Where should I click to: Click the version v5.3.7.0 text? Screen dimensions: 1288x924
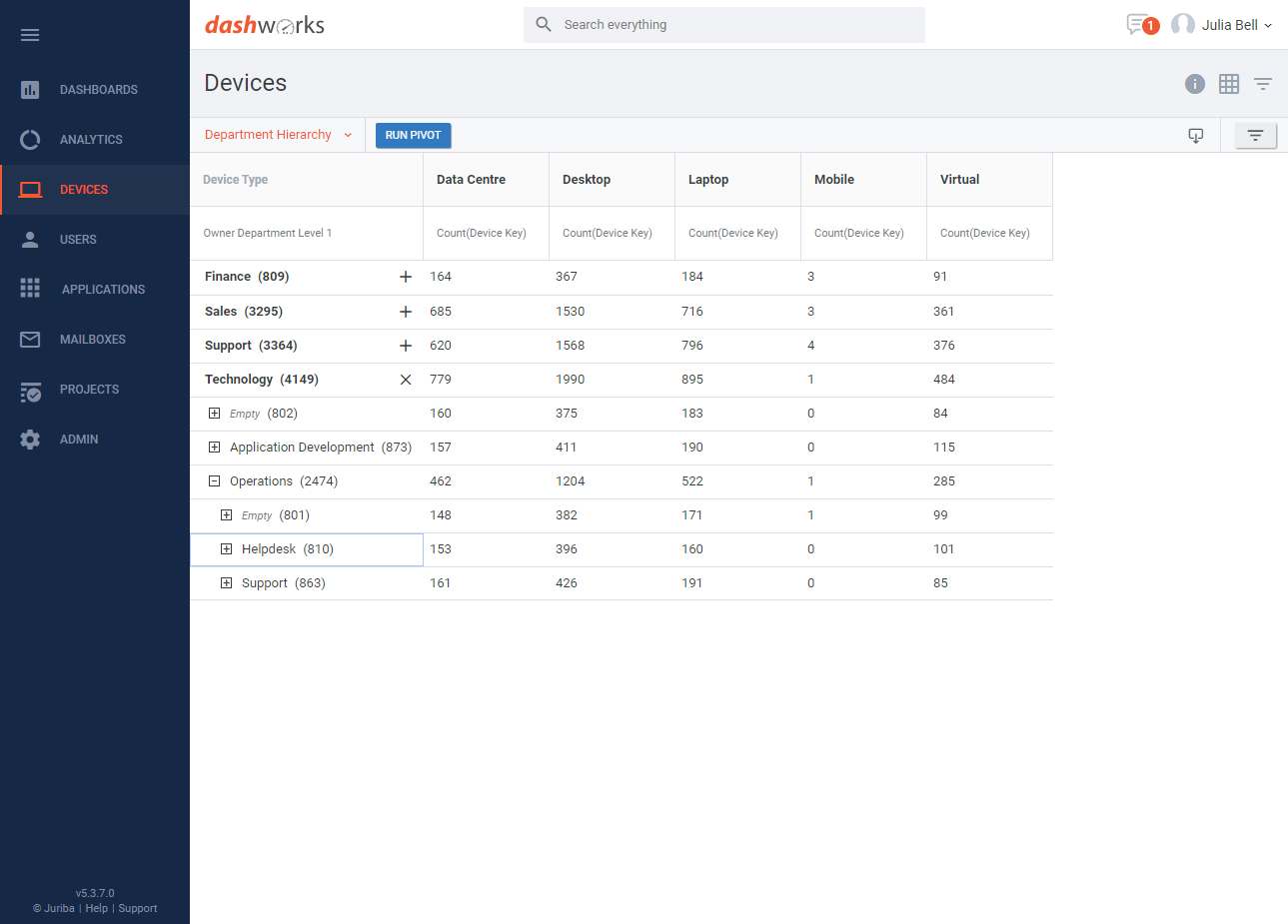(95, 893)
